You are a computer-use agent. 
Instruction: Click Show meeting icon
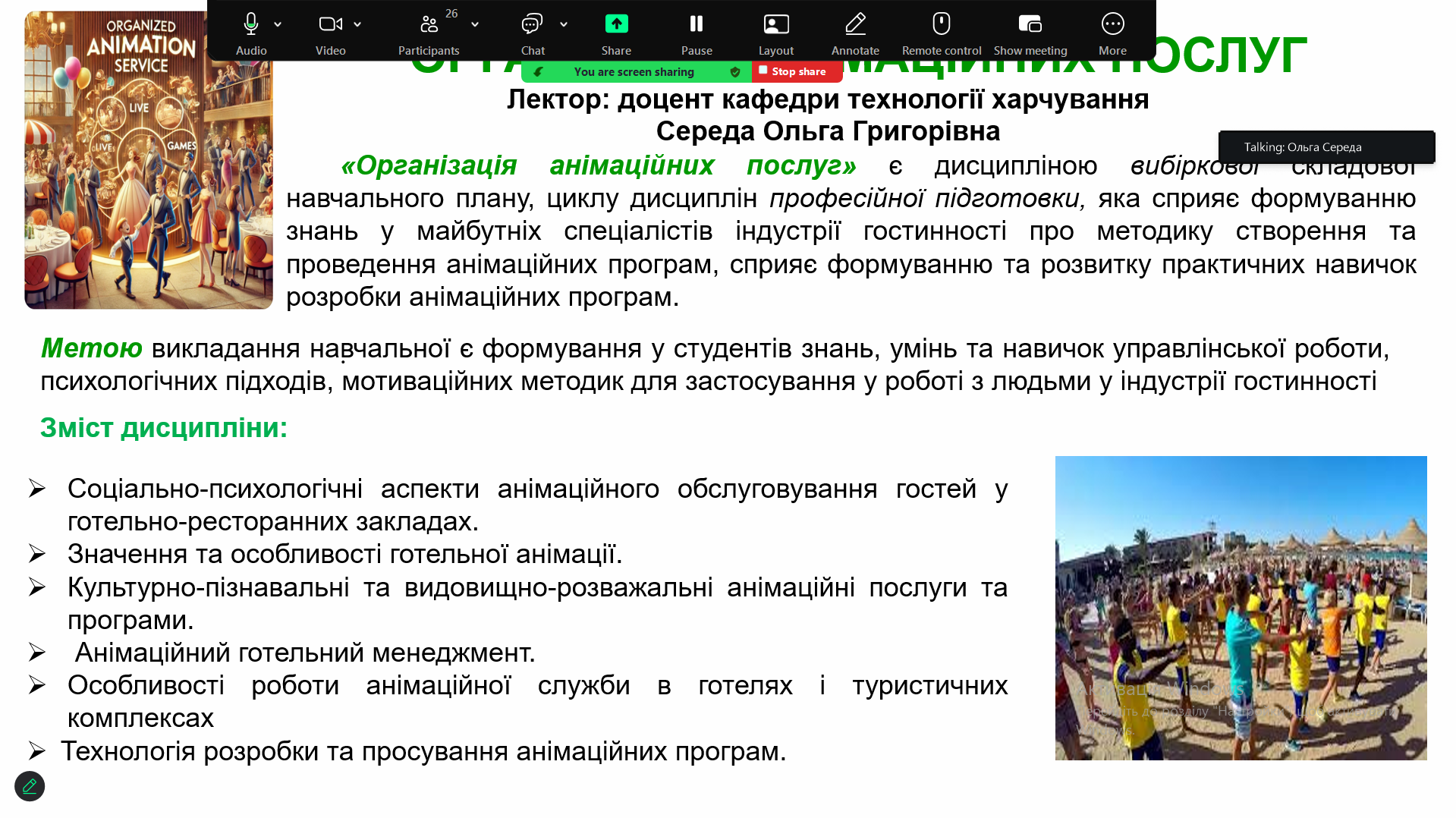point(1030,25)
